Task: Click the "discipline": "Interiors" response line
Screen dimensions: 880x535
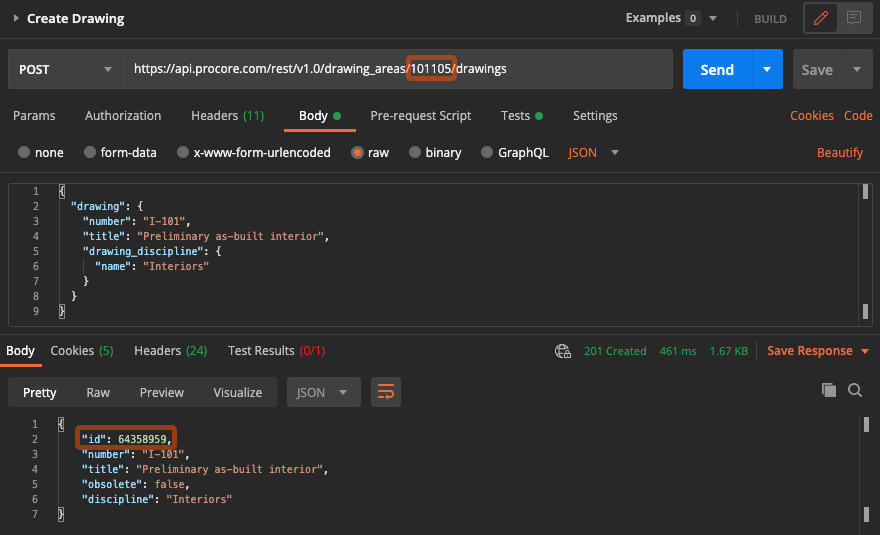Action: click(157, 499)
